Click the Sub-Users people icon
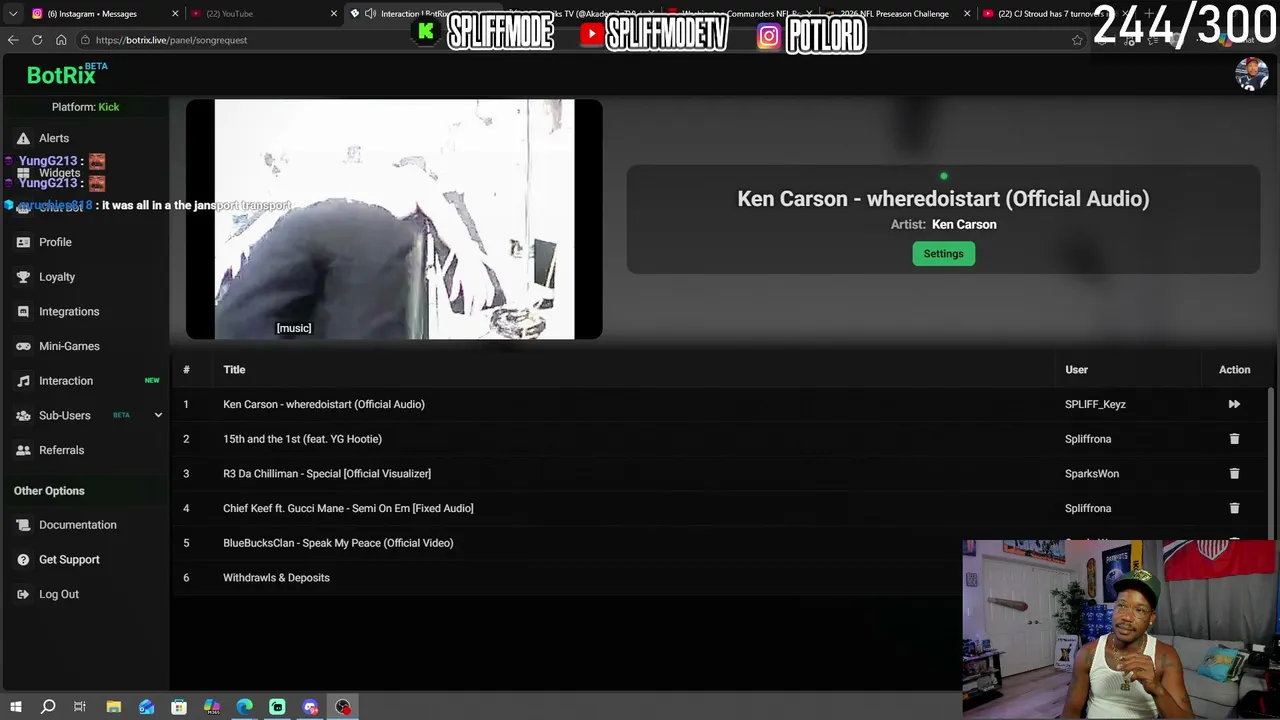1280x720 pixels. pyautogui.click(x=23, y=416)
